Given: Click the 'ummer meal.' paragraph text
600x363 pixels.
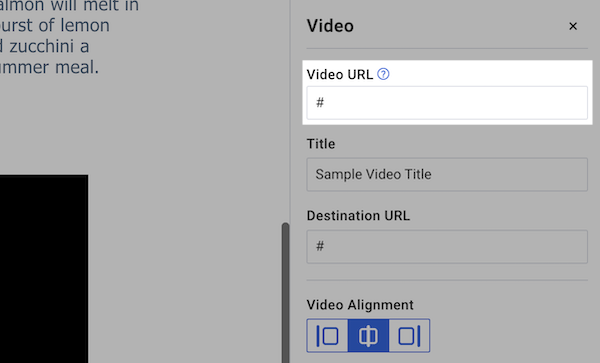Looking at the screenshot, I should (49, 67).
